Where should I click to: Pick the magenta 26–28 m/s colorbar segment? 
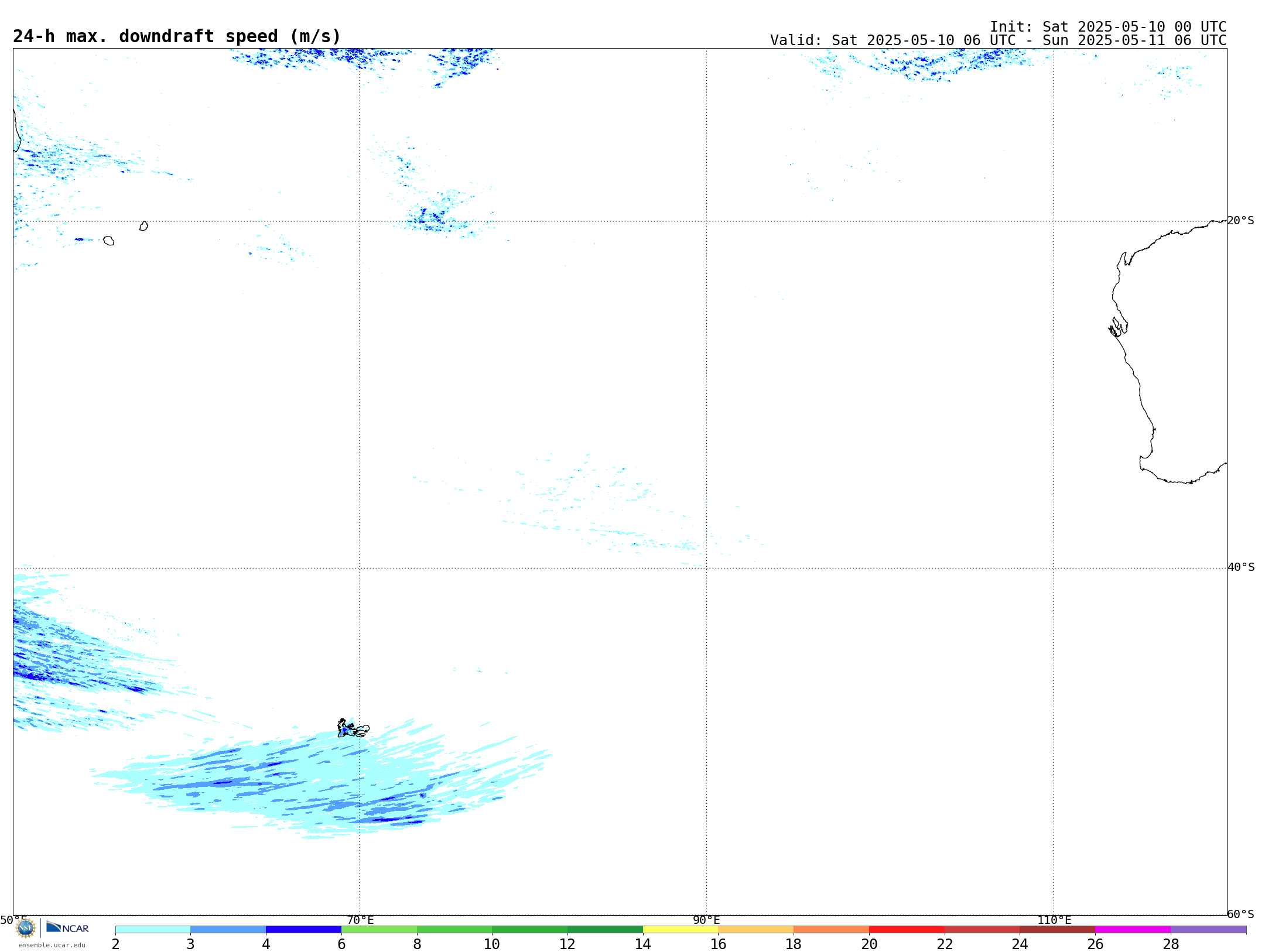tap(1133, 930)
